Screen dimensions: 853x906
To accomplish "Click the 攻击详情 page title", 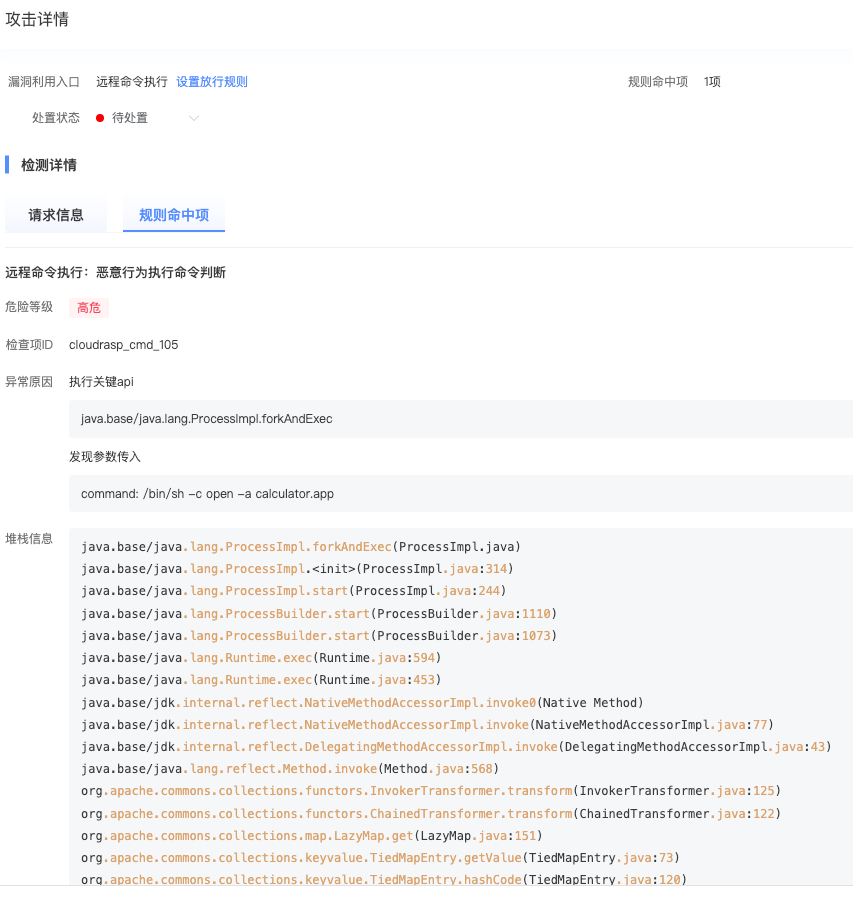I will click(x=38, y=20).
